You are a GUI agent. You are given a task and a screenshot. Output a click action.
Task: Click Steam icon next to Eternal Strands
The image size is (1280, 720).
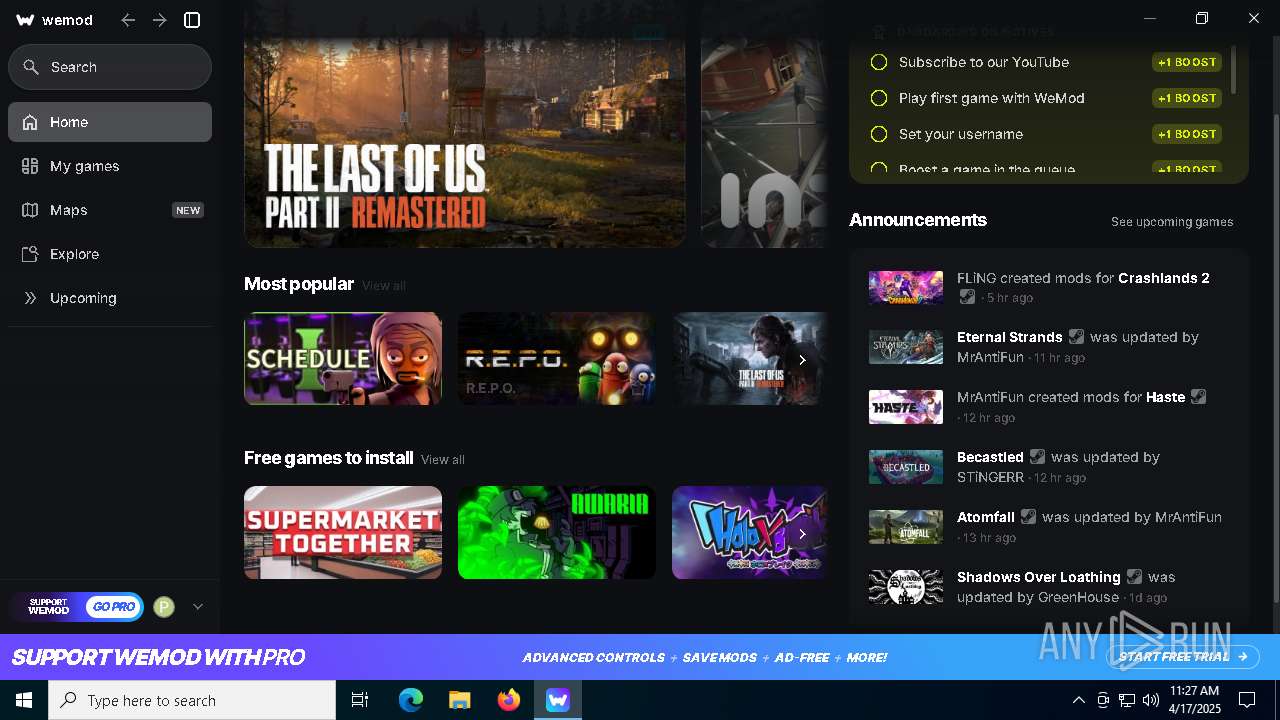tap(1076, 337)
